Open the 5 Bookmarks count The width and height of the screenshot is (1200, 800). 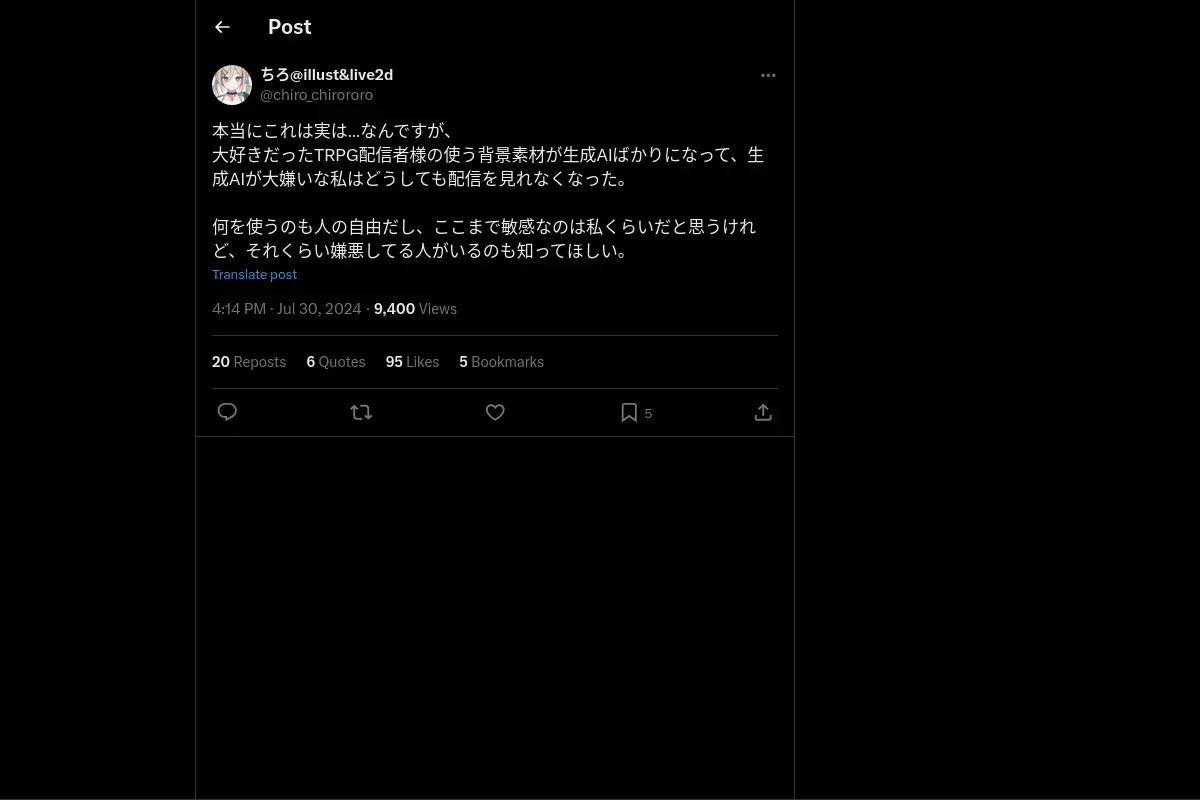click(501, 362)
